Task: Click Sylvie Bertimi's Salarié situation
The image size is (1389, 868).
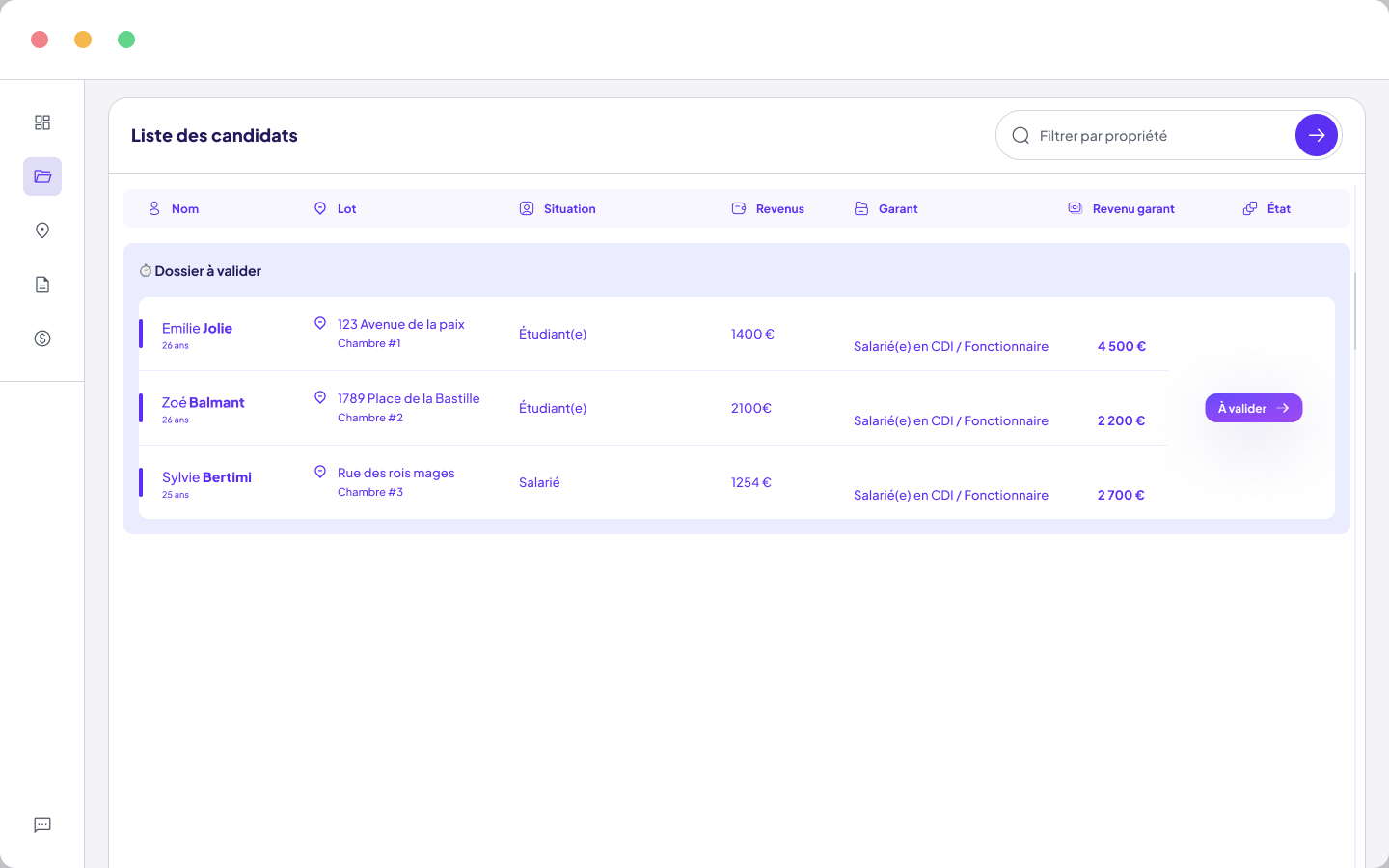Action: click(x=539, y=483)
